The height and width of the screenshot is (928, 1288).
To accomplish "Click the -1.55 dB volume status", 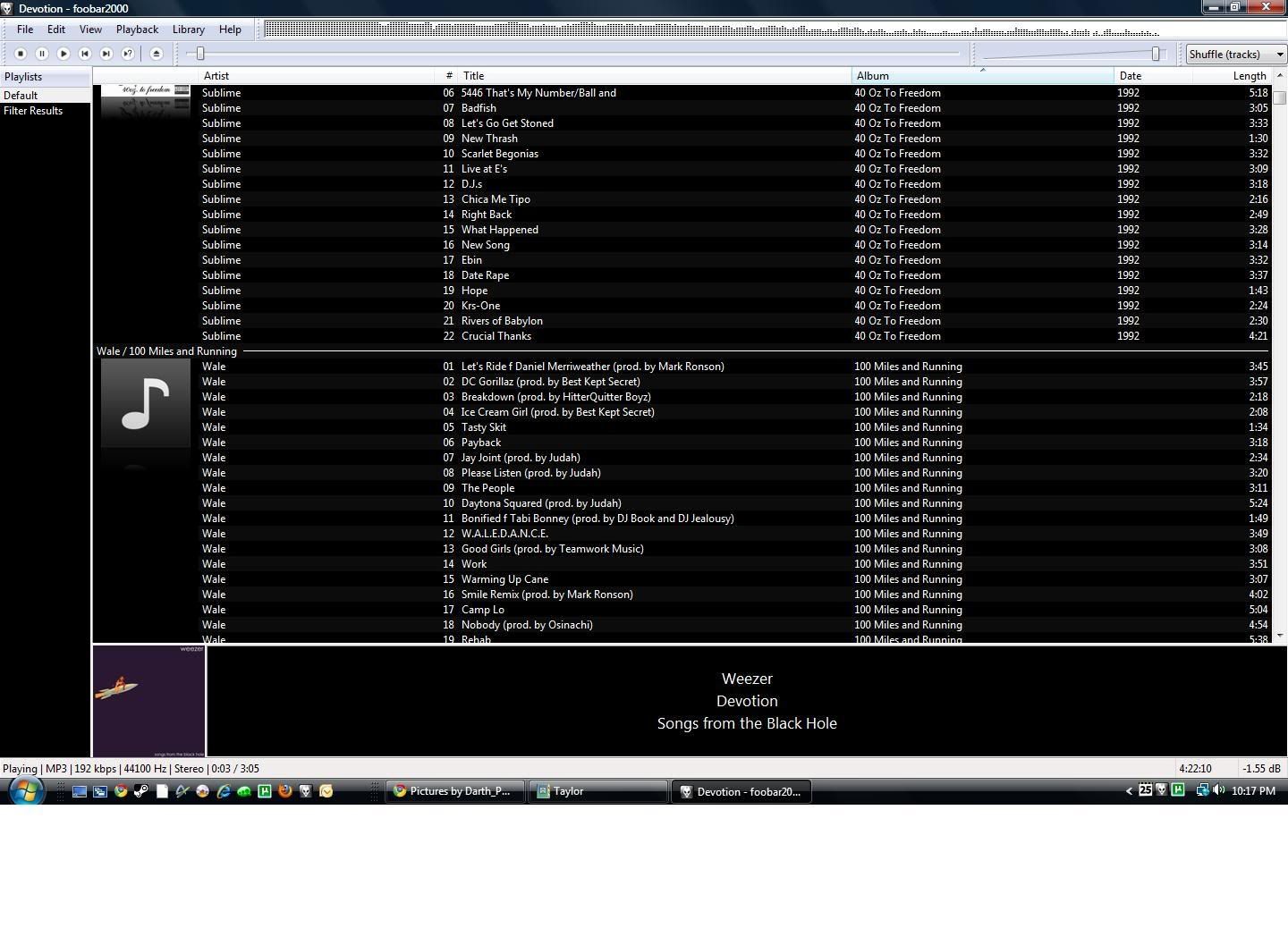I will (1260, 769).
